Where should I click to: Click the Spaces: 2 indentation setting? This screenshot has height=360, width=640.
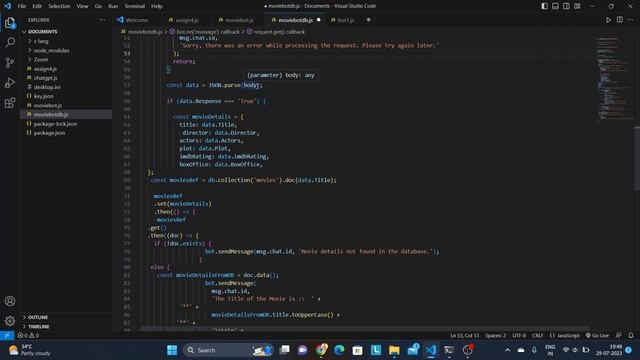coord(496,336)
